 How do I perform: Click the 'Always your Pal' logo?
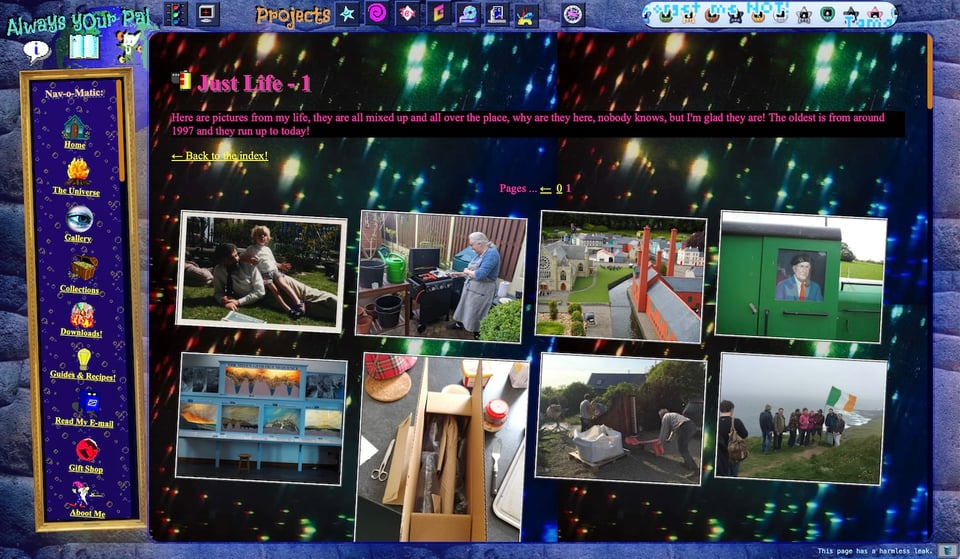click(x=78, y=22)
